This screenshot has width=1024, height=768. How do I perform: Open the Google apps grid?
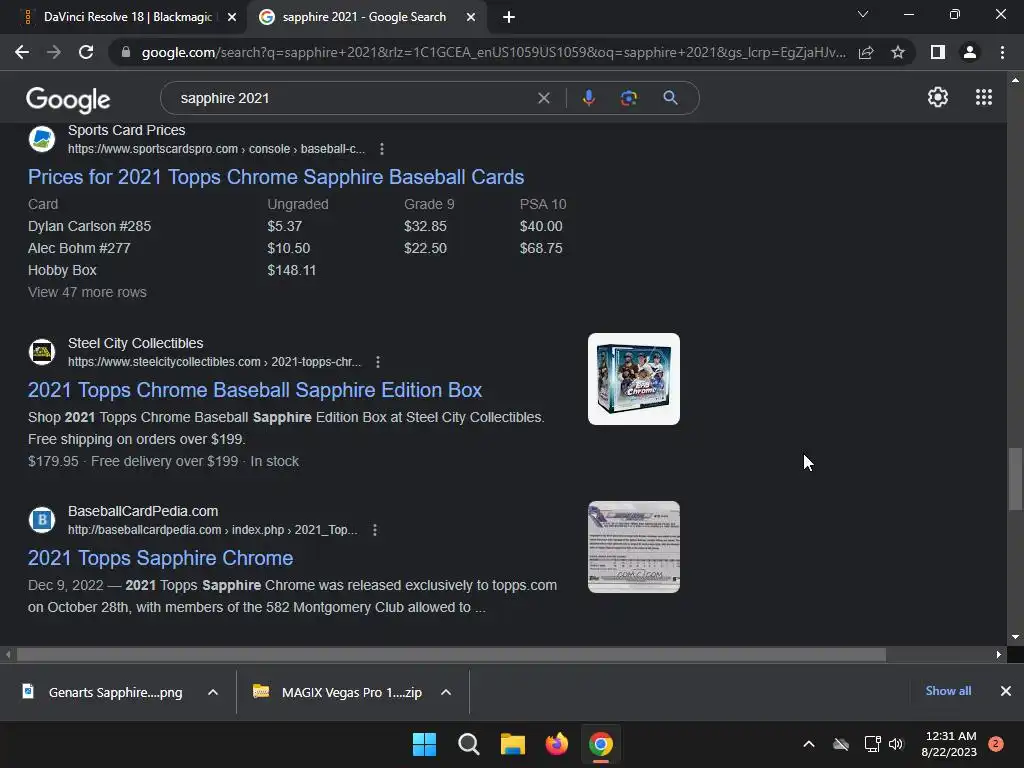(x=984, y=97)
